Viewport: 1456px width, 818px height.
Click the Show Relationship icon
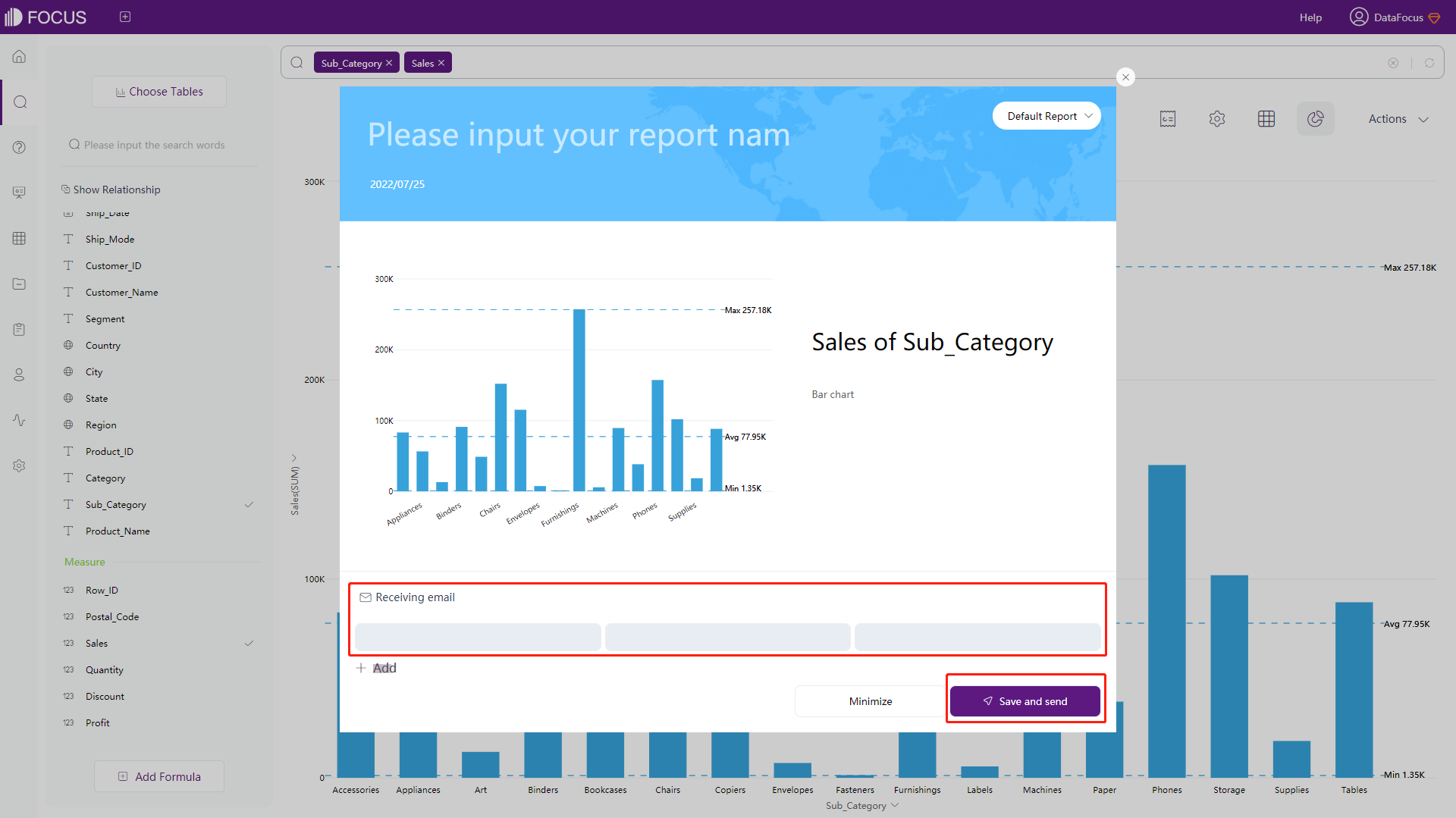66,190
